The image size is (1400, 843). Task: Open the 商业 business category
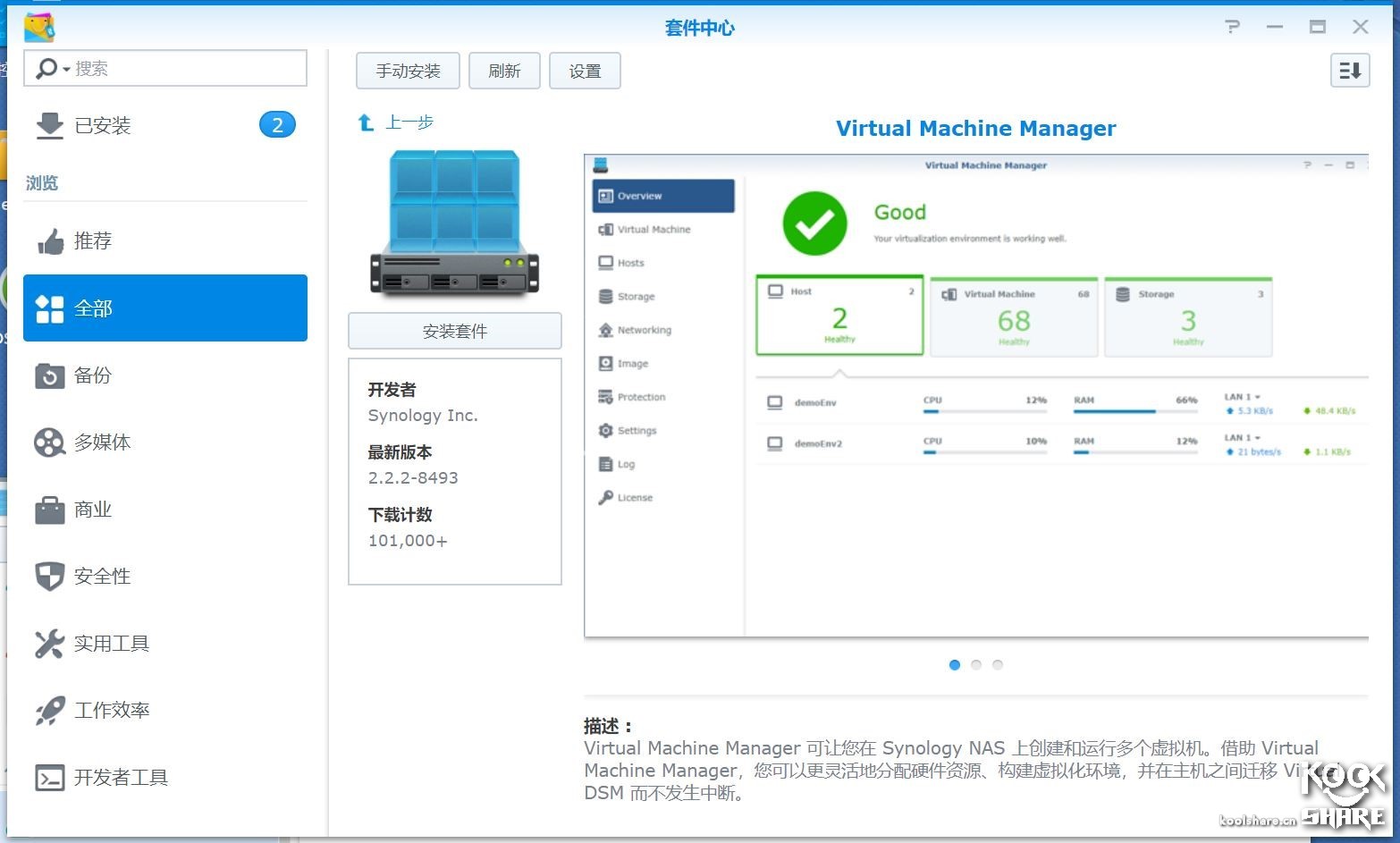tap(91, 510)
